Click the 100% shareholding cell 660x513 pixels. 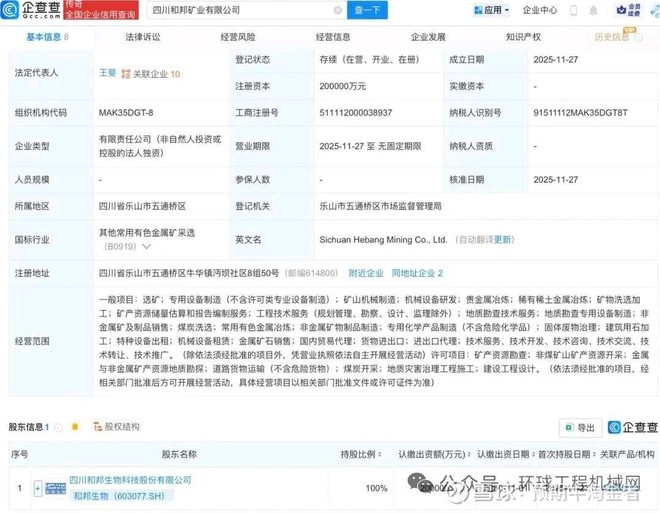[376, 488]
